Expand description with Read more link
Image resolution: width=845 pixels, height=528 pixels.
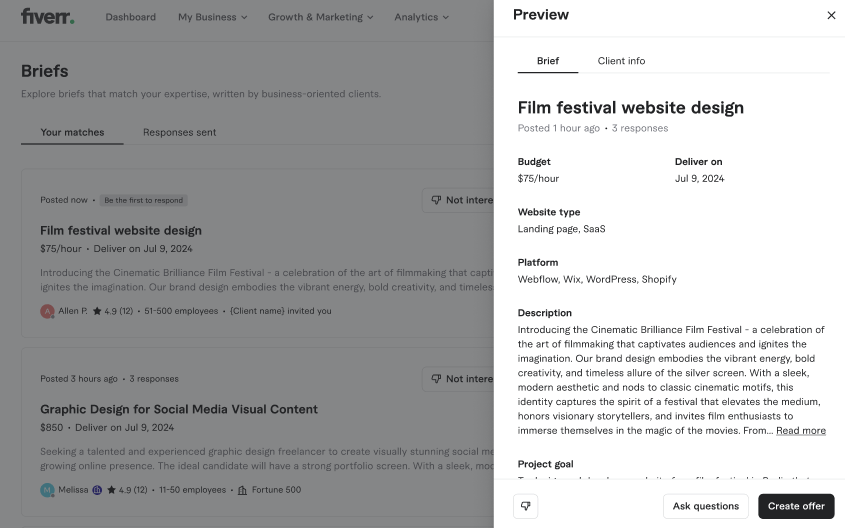[x=800, y=430]
